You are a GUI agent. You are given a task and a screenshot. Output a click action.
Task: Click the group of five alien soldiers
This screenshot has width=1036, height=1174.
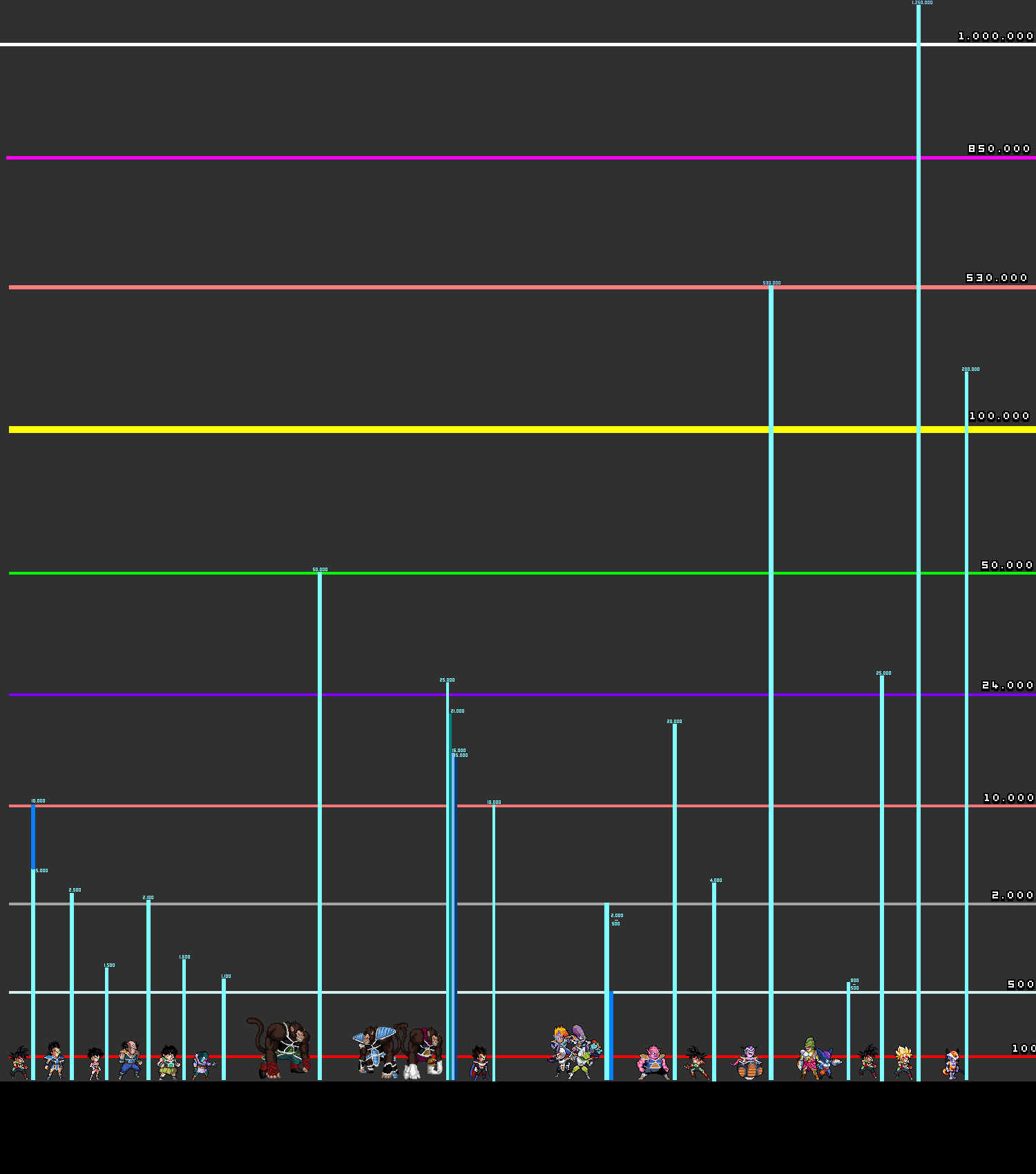pyautogui.click(x=575, y=1052)
